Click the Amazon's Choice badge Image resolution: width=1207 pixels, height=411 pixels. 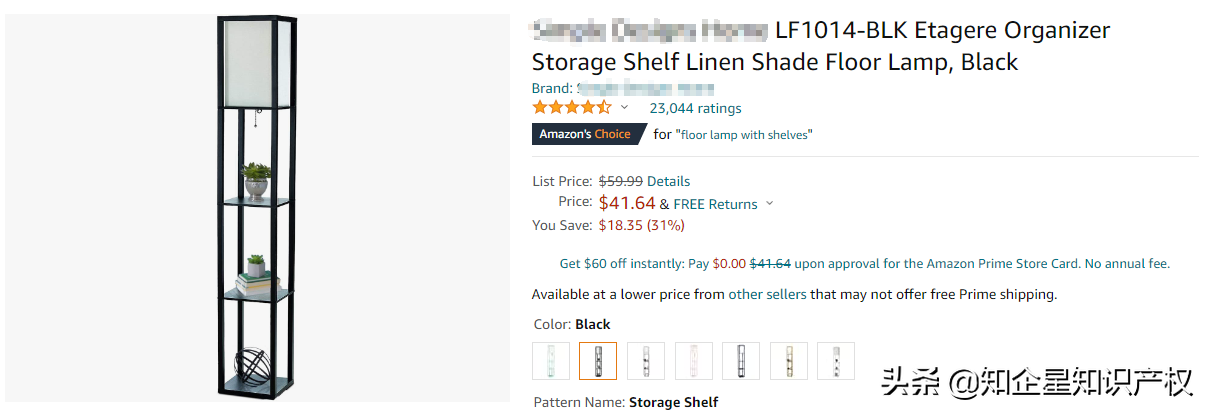pos(585,134)
